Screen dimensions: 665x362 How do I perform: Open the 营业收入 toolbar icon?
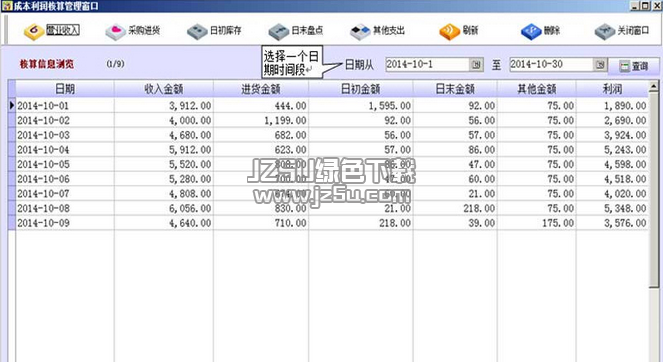click(34, 31)
